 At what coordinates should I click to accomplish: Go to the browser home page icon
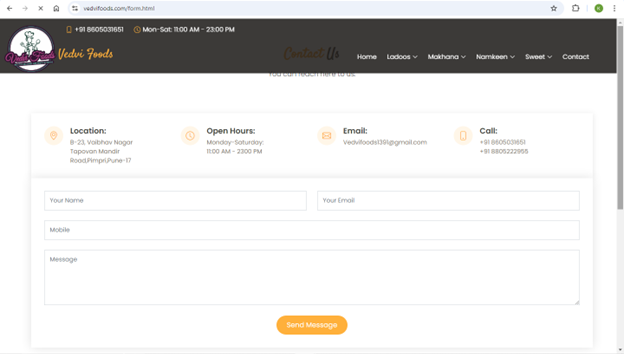pyautogui.click(x=56, y=8)
